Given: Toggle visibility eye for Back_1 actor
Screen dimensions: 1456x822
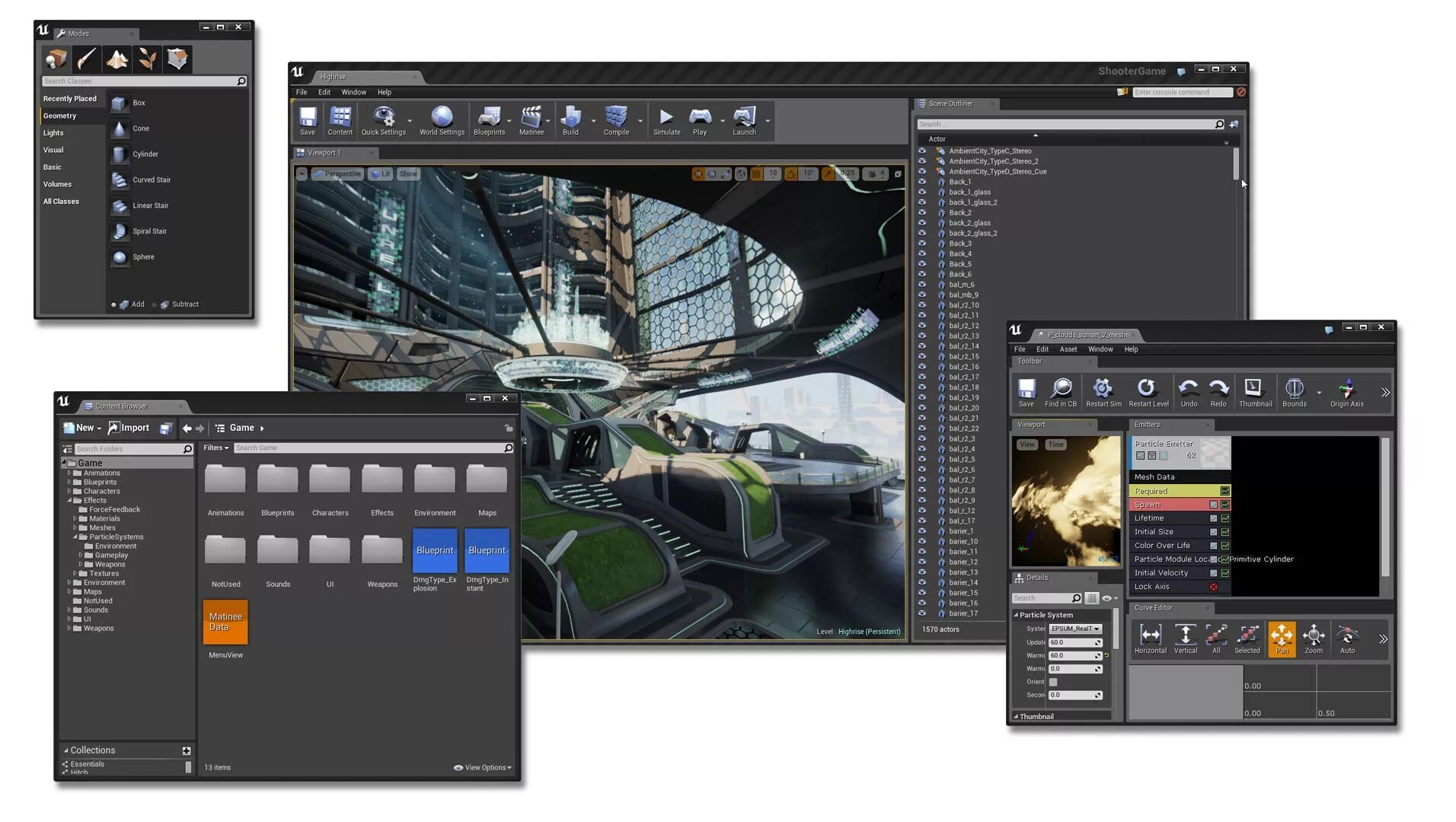Looking at the screenshot, I should (922, 182).
